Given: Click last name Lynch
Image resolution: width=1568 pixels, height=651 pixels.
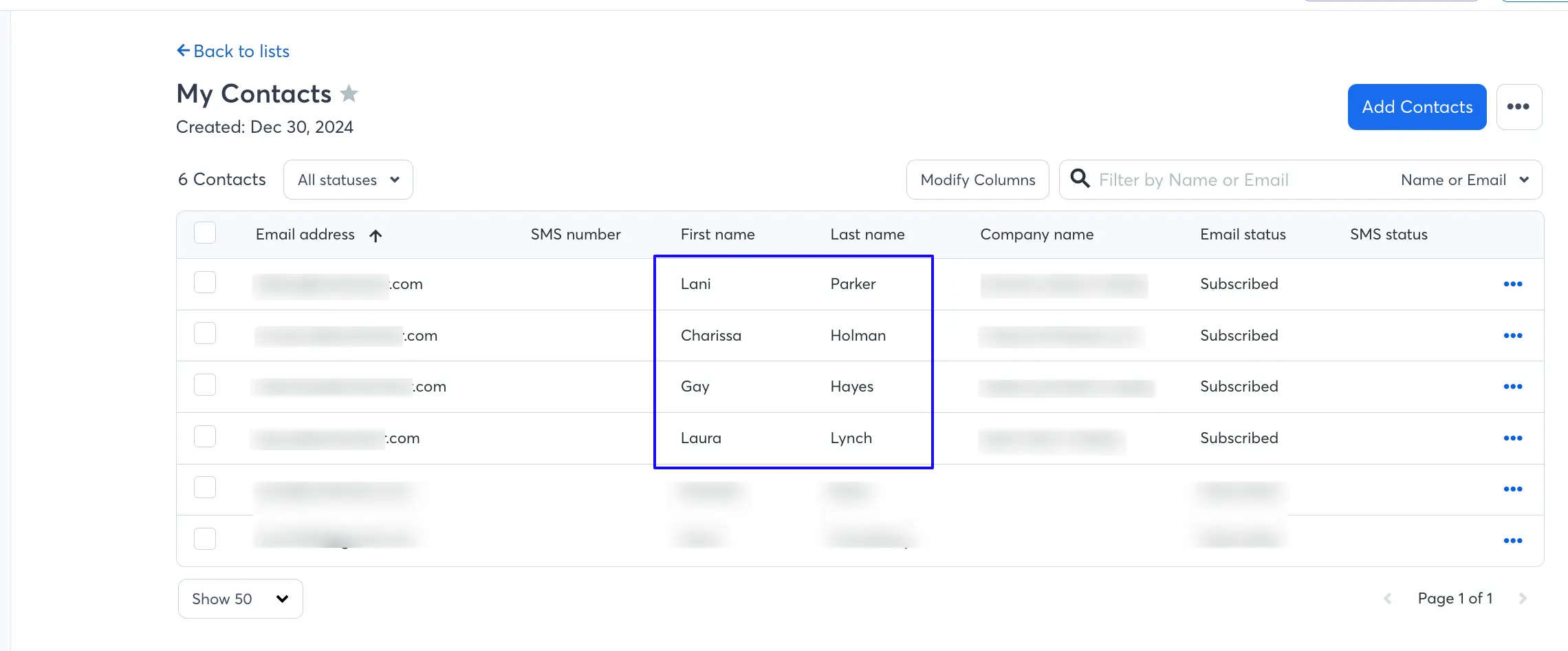Looking at the screenshot, I should pos(851,438).
